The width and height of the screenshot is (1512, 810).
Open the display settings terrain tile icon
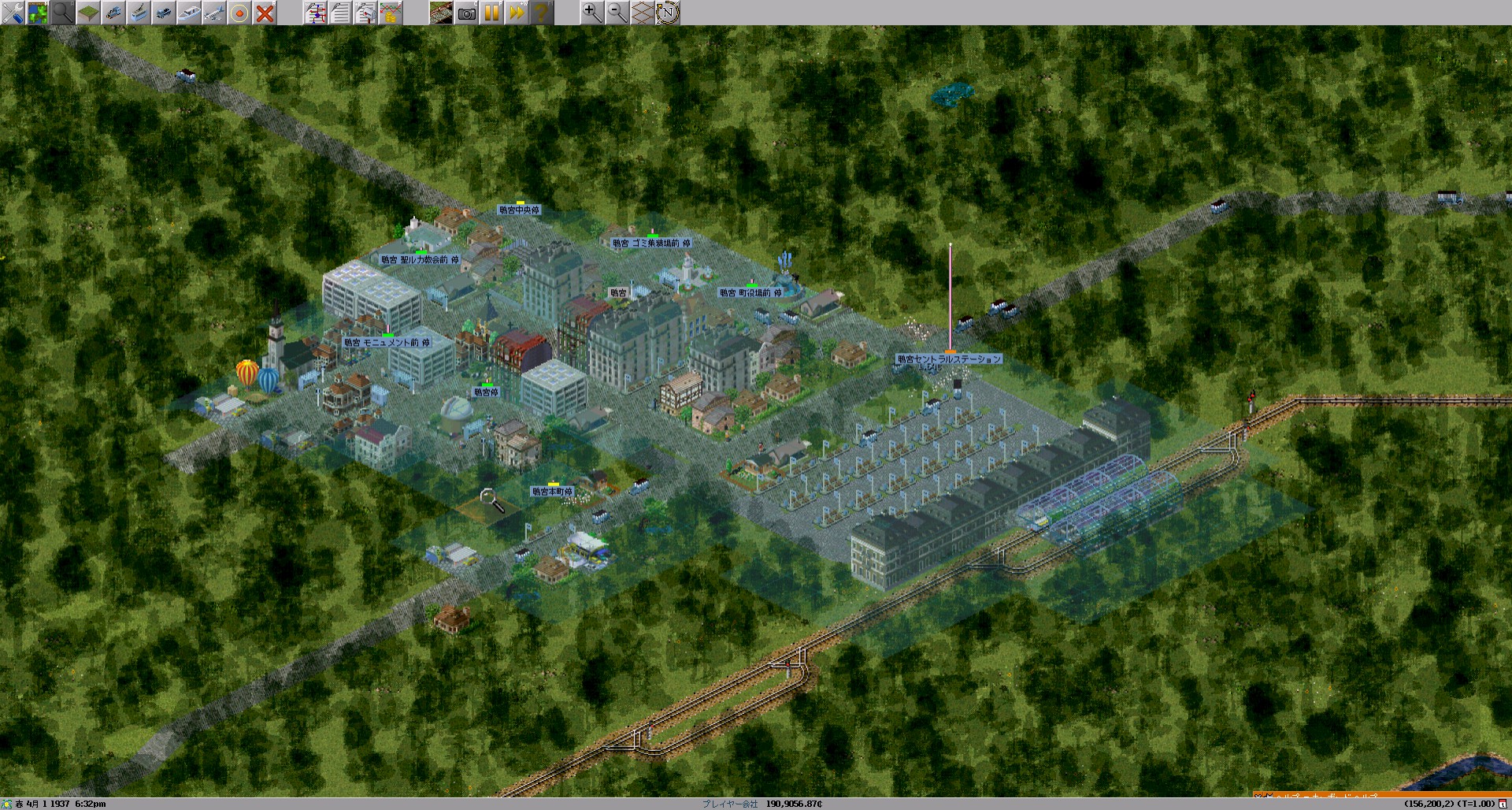coord(441,13)
